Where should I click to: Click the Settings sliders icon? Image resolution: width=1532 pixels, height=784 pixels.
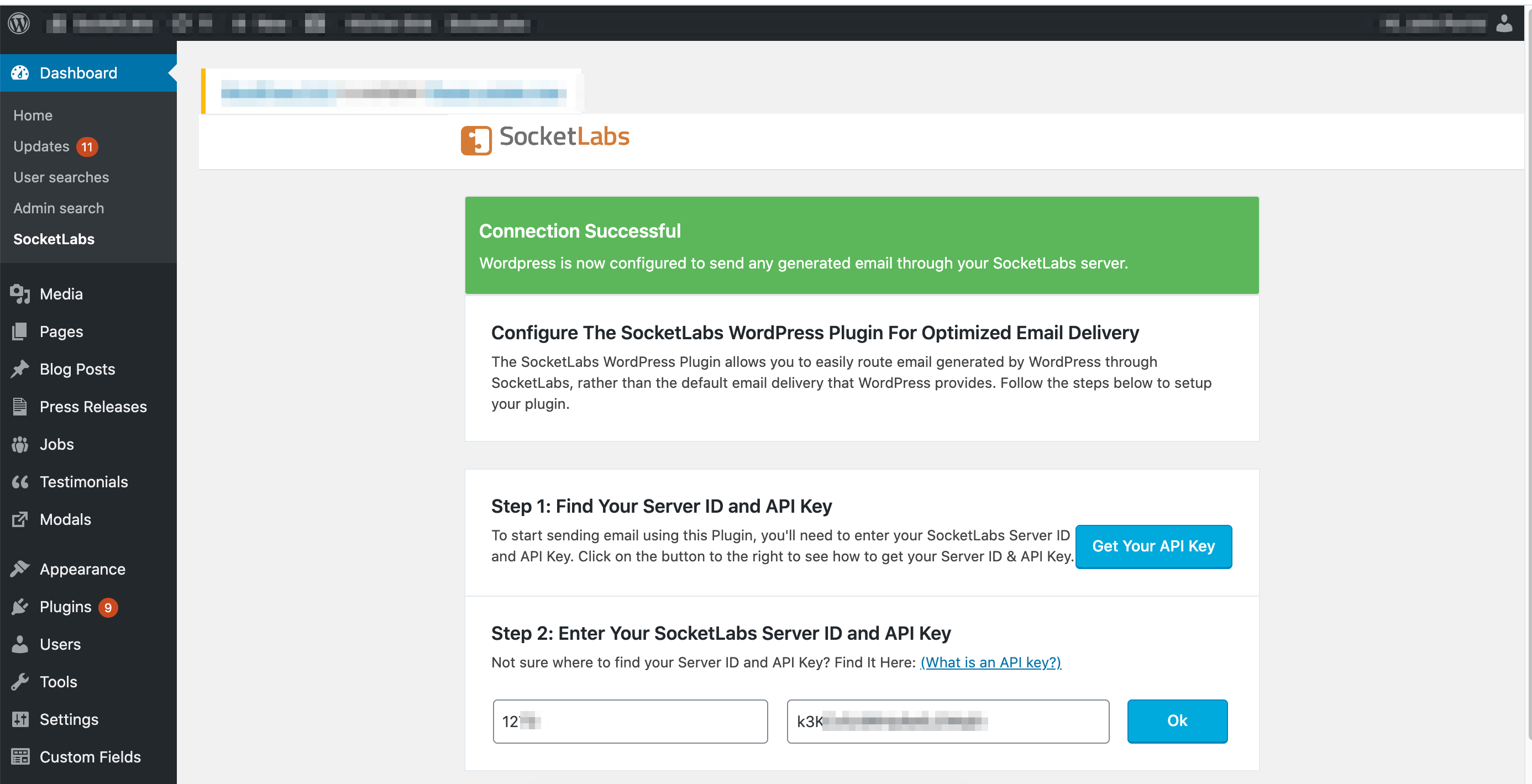(20, 719)
